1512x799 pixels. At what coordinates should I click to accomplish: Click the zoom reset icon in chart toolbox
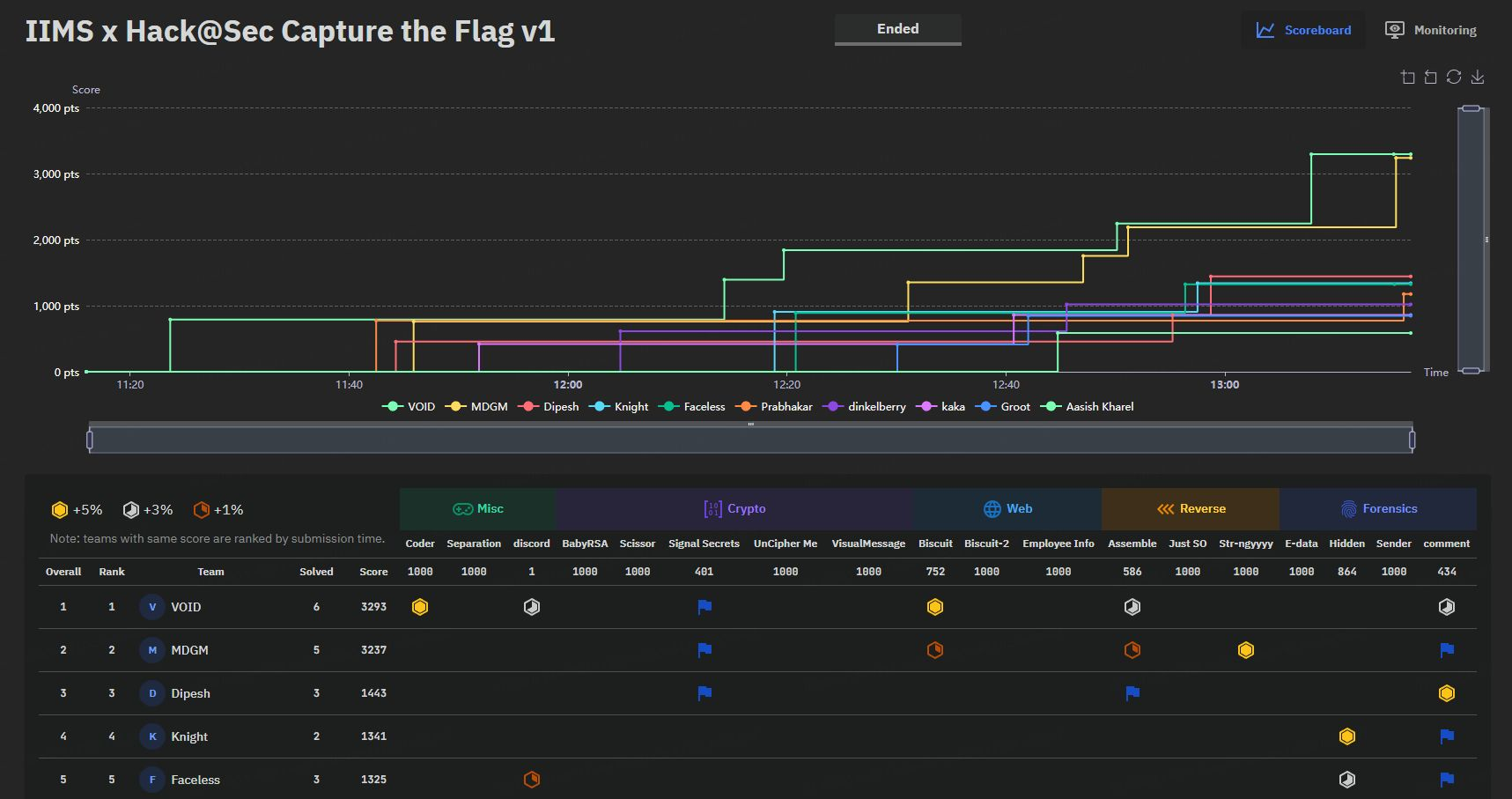(x=1430, y=78)
